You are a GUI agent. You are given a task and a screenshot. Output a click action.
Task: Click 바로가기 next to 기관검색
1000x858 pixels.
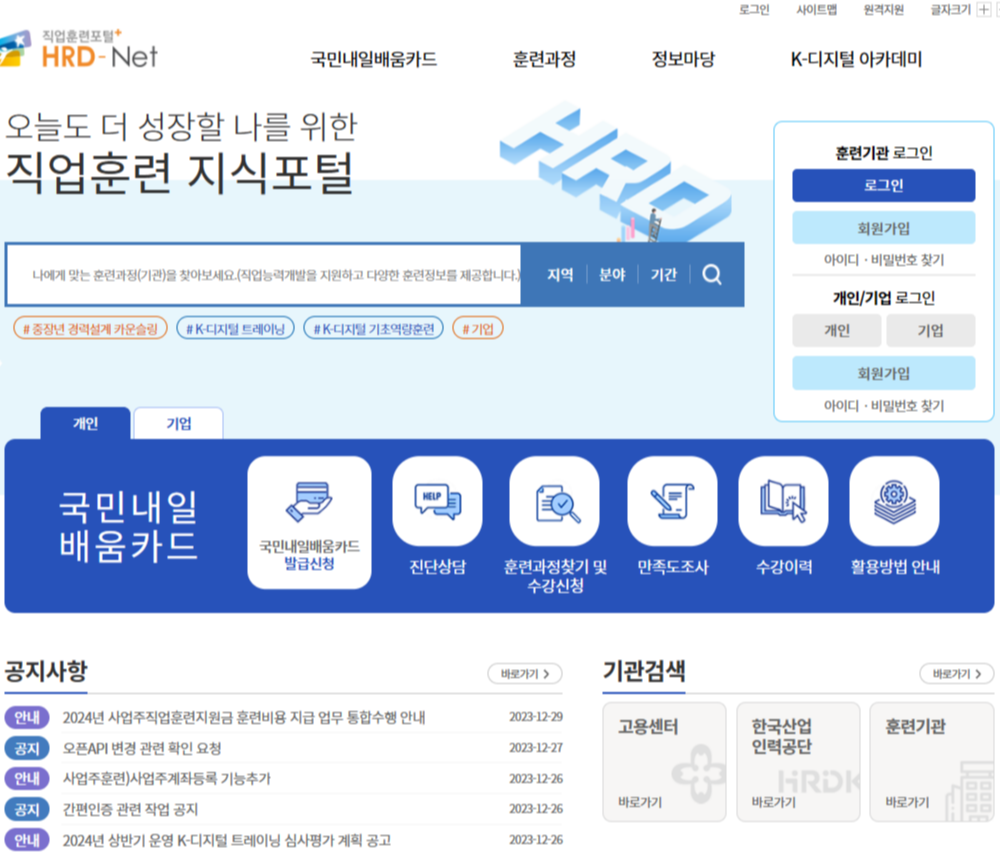[957, 674]
